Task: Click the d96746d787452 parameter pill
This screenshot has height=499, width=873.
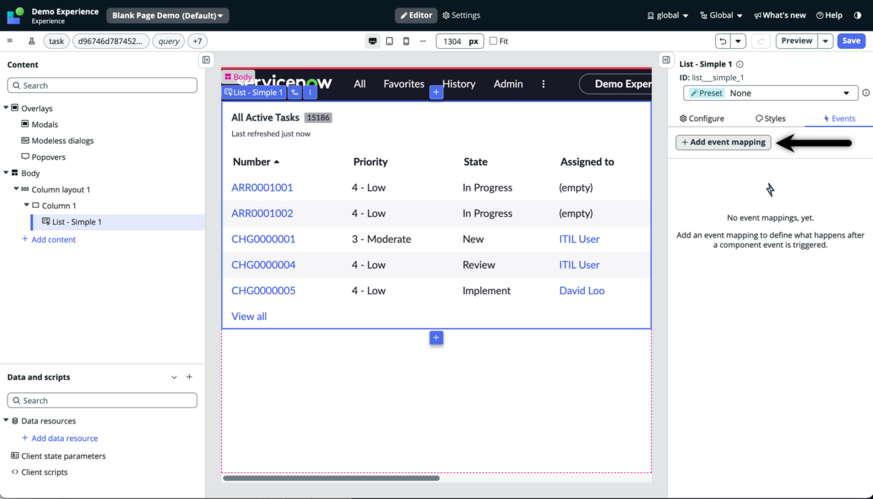Action: 111,41
